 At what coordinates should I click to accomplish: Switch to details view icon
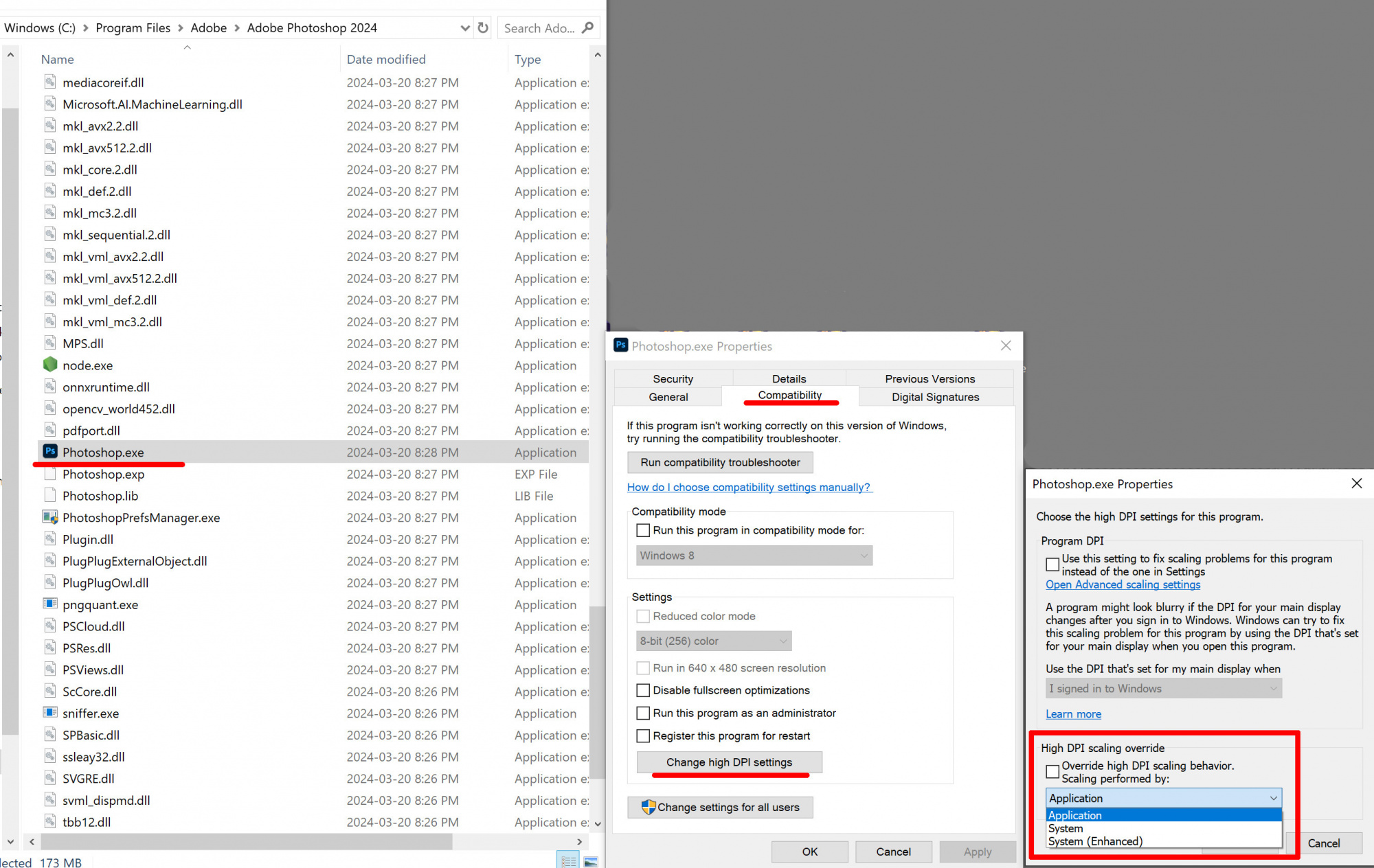pyautogui.click(x=569, y=861)
